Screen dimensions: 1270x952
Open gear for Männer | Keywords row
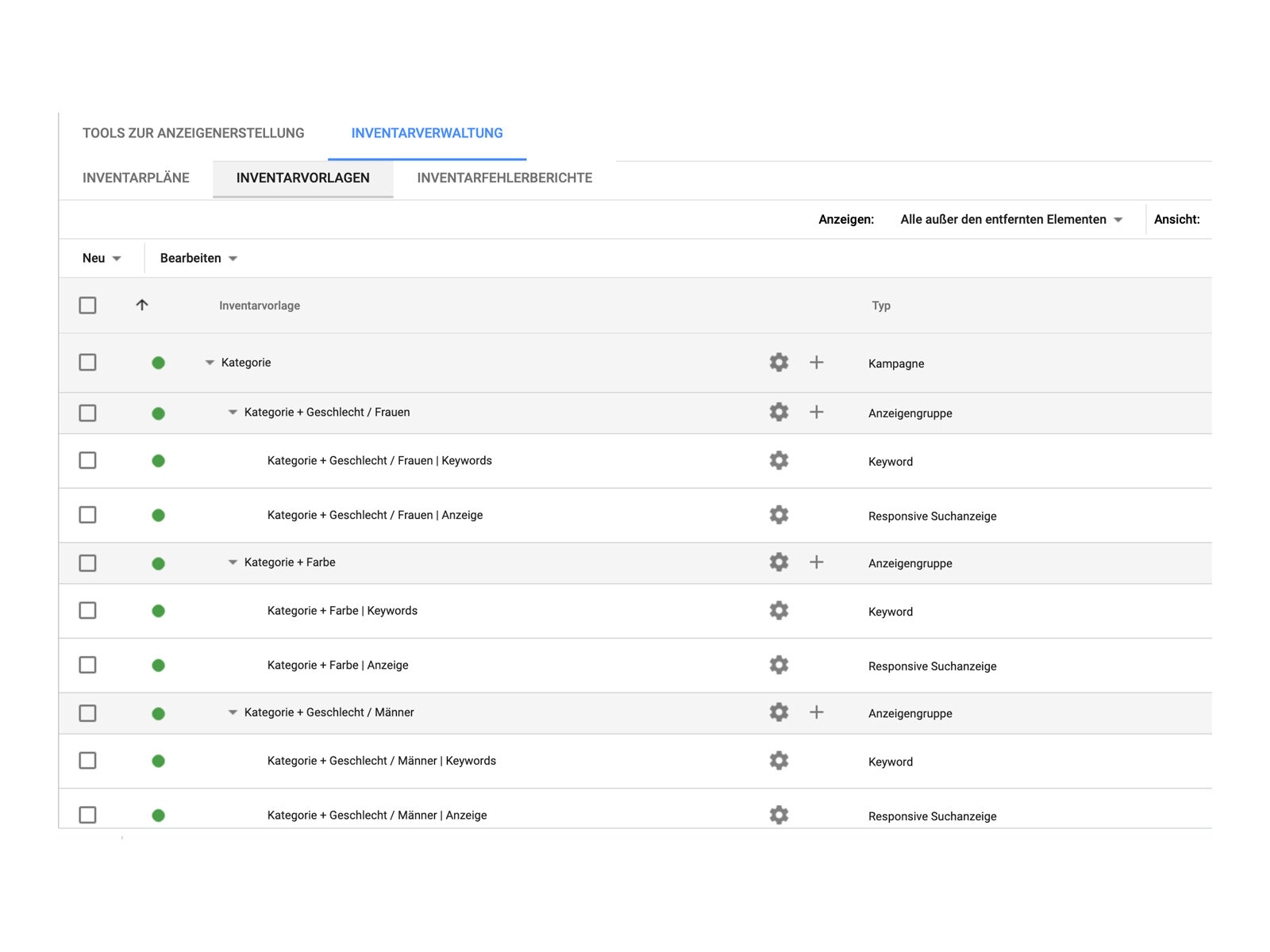coord(779,760)
